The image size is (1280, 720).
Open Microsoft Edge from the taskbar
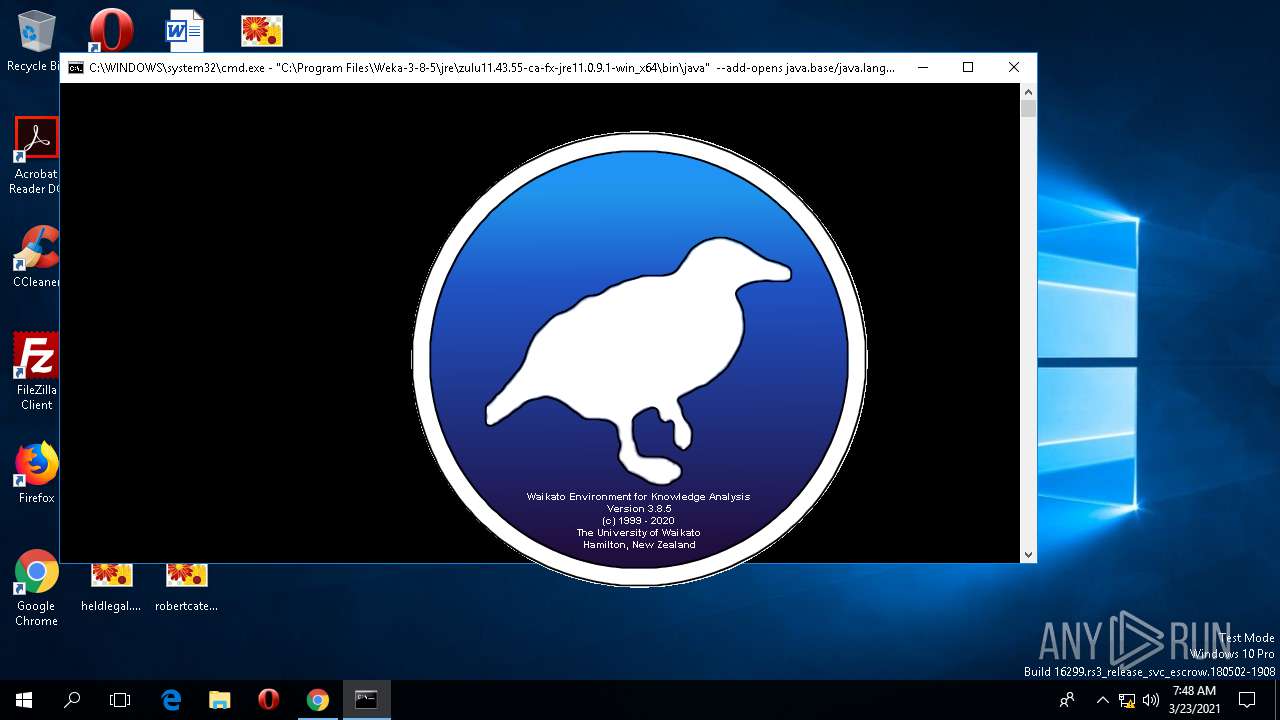[171, 700]
